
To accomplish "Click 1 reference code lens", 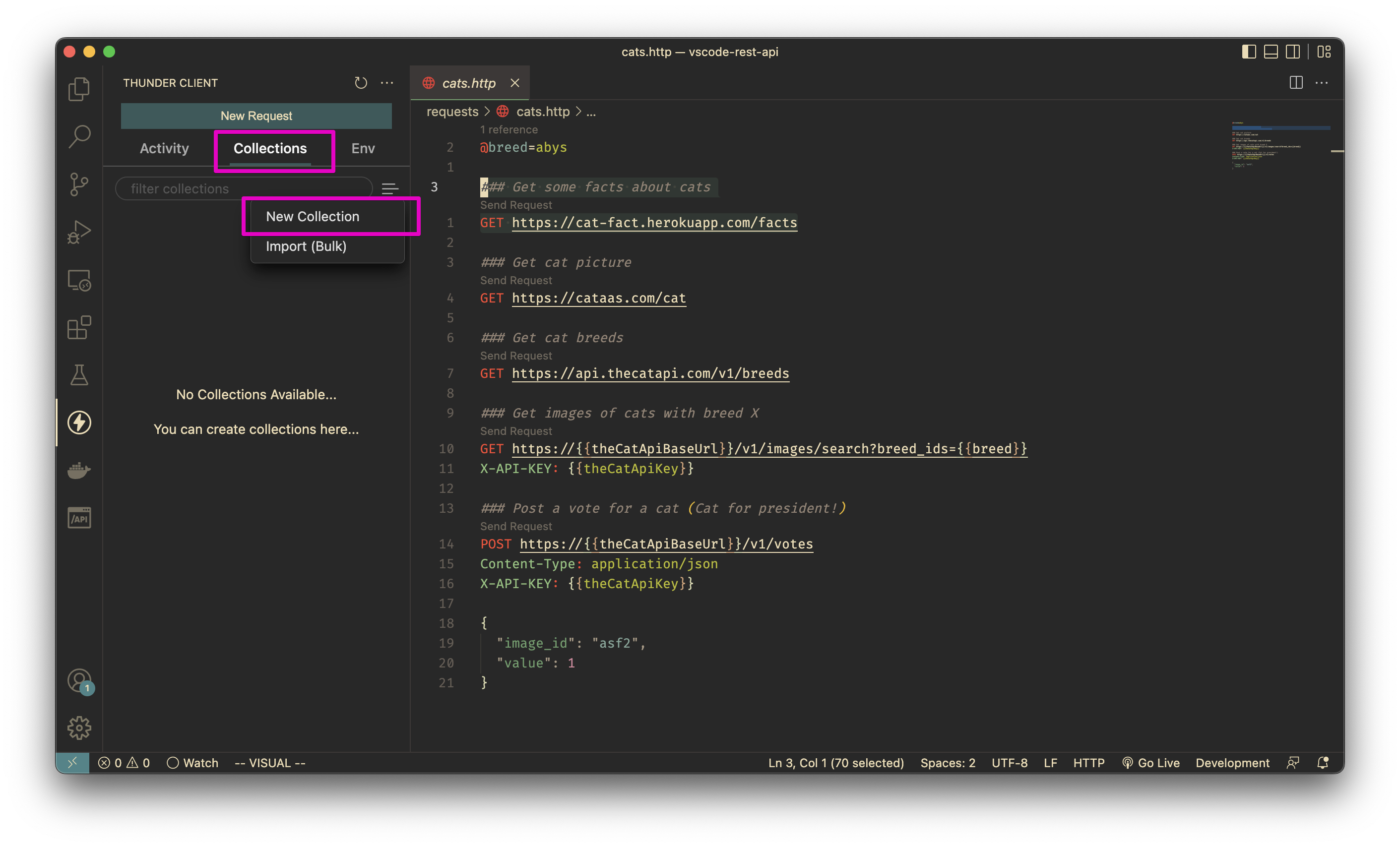I will pyautogui.click(x=509, y=129).
